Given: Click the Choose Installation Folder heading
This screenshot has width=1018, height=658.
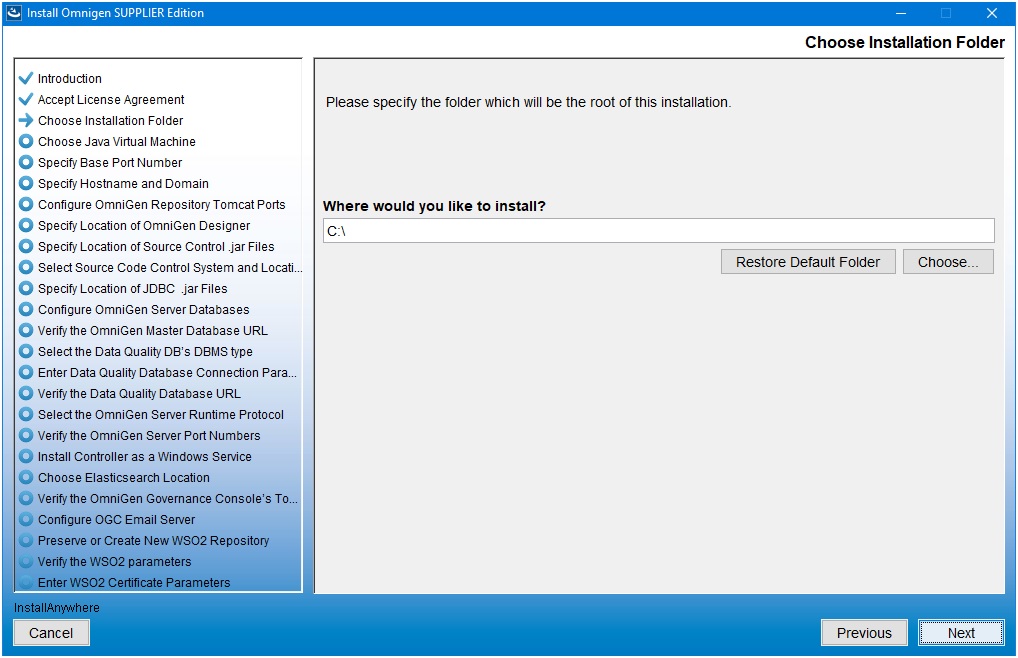Looking at the screenshot, I should 904,42.
